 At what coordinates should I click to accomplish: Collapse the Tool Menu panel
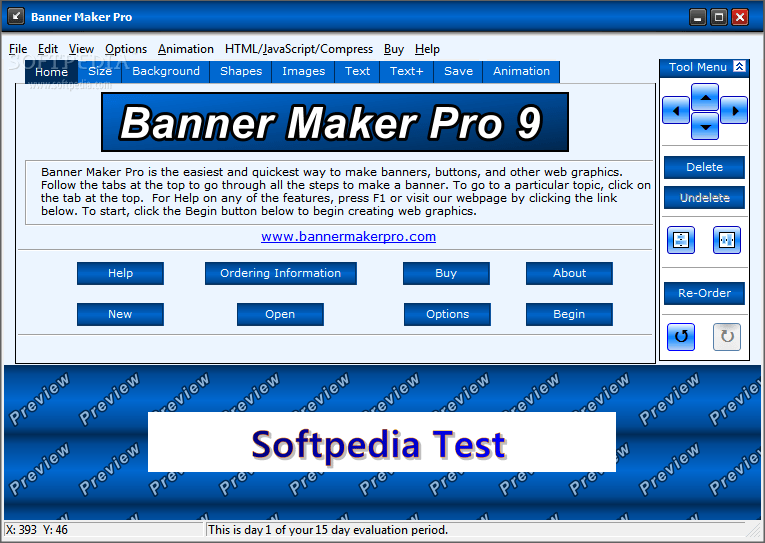point(740,67)
